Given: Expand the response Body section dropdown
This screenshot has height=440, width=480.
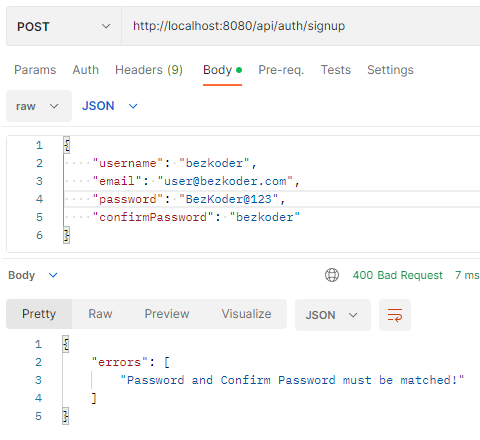Looking at the screenshot, I should [x=33, y=275].
